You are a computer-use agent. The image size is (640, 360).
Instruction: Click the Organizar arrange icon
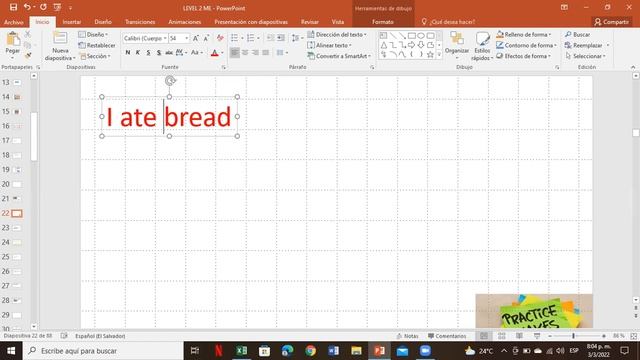pyautogui.click(x=457, y=38)
